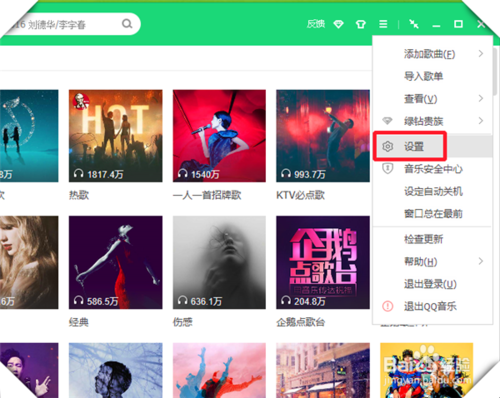Switch to mini mode icon
Screen dimensions: 500x398
point(414,24)
